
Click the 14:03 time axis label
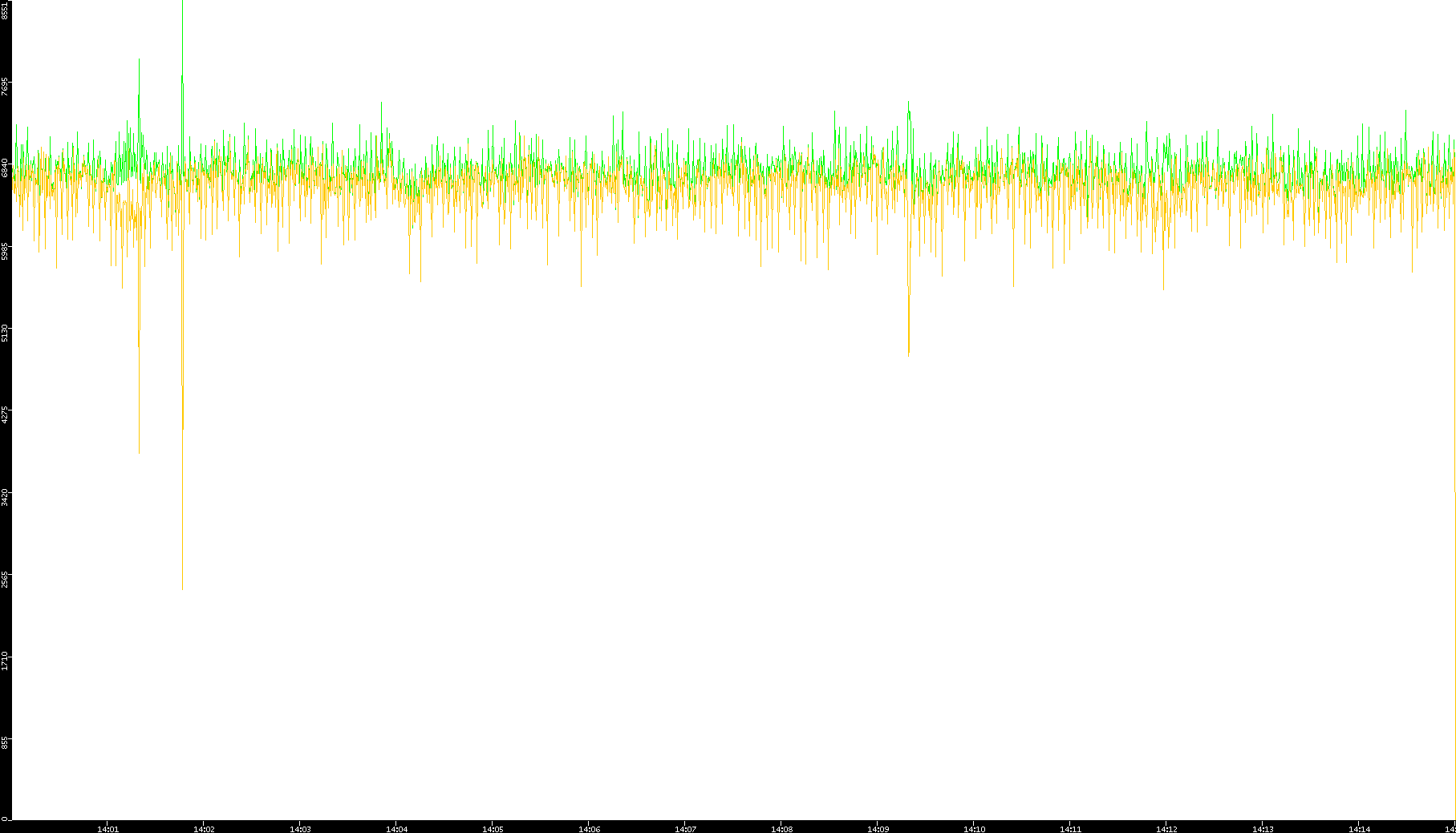[x=300, y=829]
